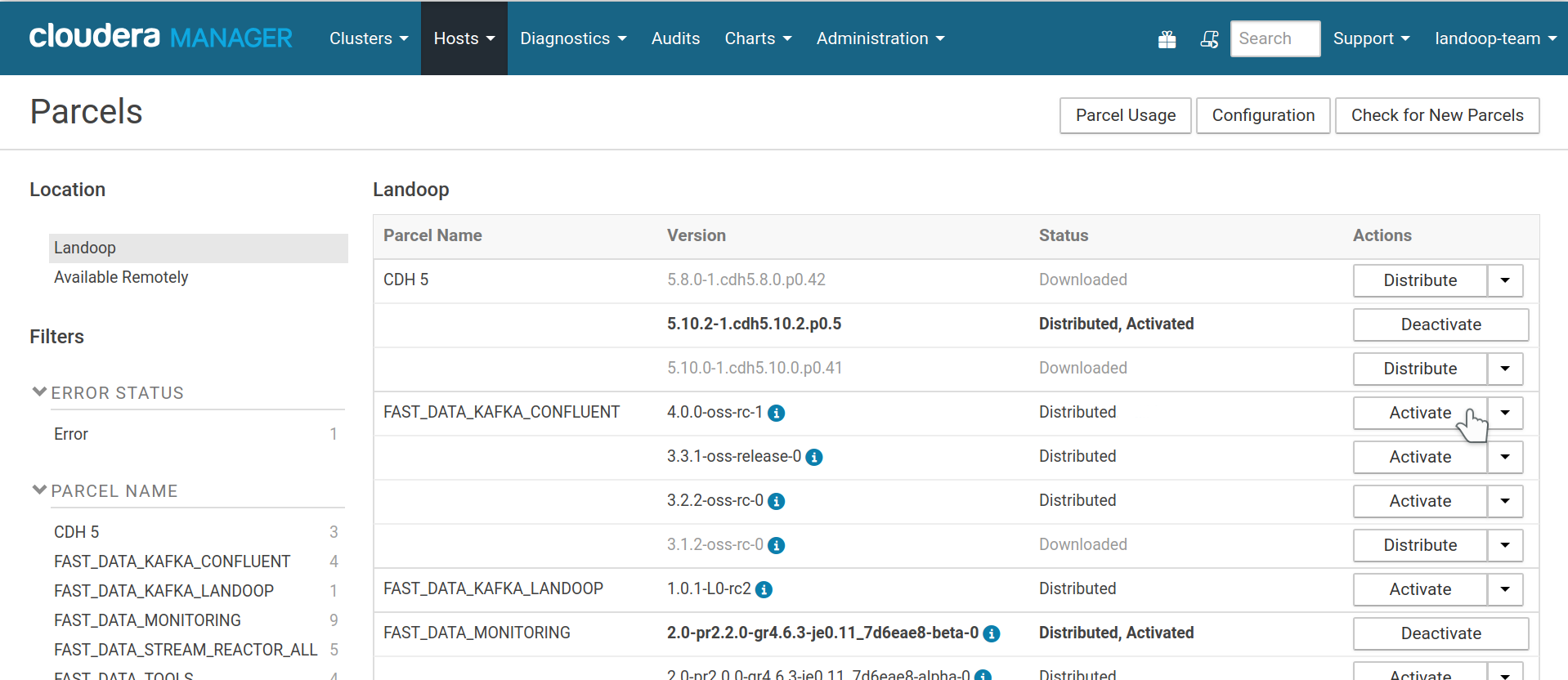Screen dimensions: 1568x680
Task: Click the FAST_DATA_KAFKA_LANDOOP table cell
Action: click(x=493, y=588)
